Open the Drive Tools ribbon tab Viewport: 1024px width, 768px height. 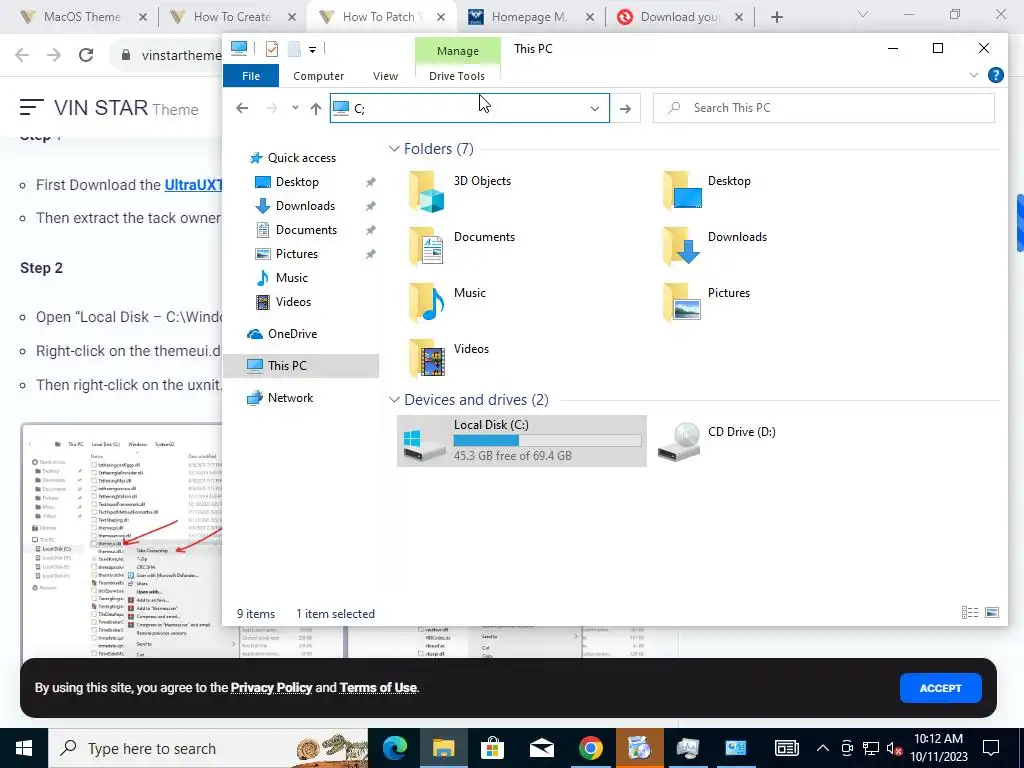(x=457, y=76)
